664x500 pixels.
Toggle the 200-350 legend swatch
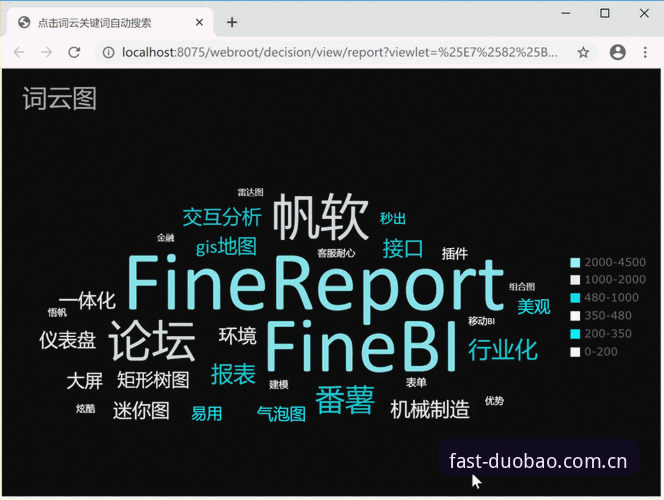click(x=575, y=334)
